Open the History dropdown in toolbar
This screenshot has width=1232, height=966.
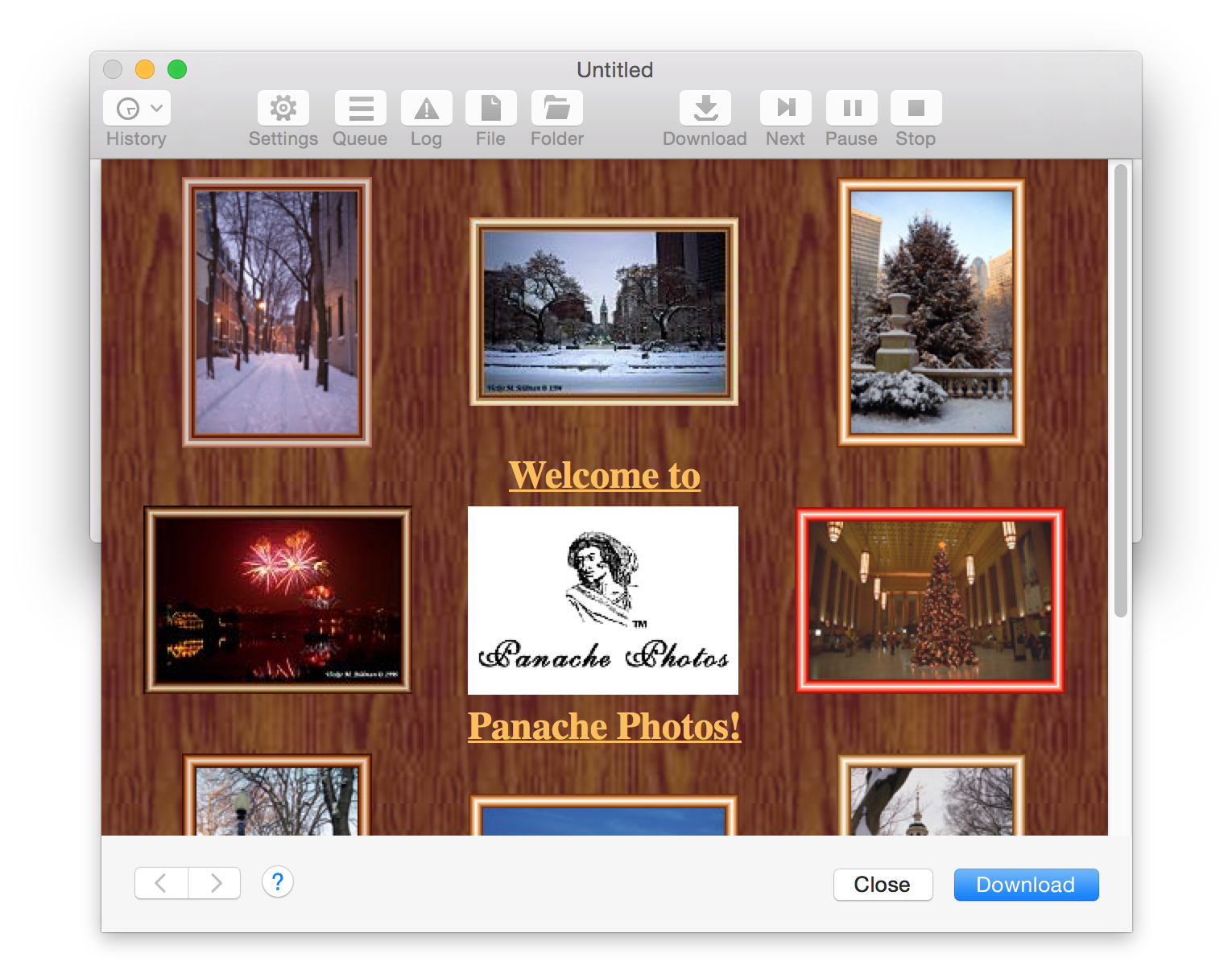(137, 108)
